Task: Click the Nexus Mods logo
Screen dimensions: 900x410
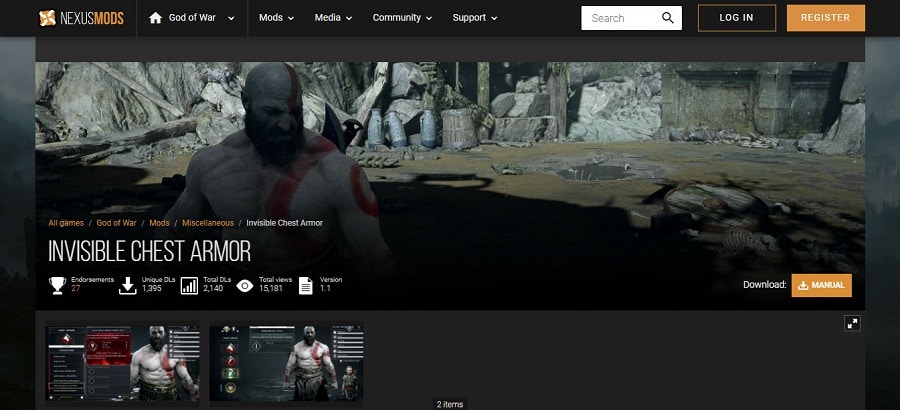Action: [x=82, y=18]
